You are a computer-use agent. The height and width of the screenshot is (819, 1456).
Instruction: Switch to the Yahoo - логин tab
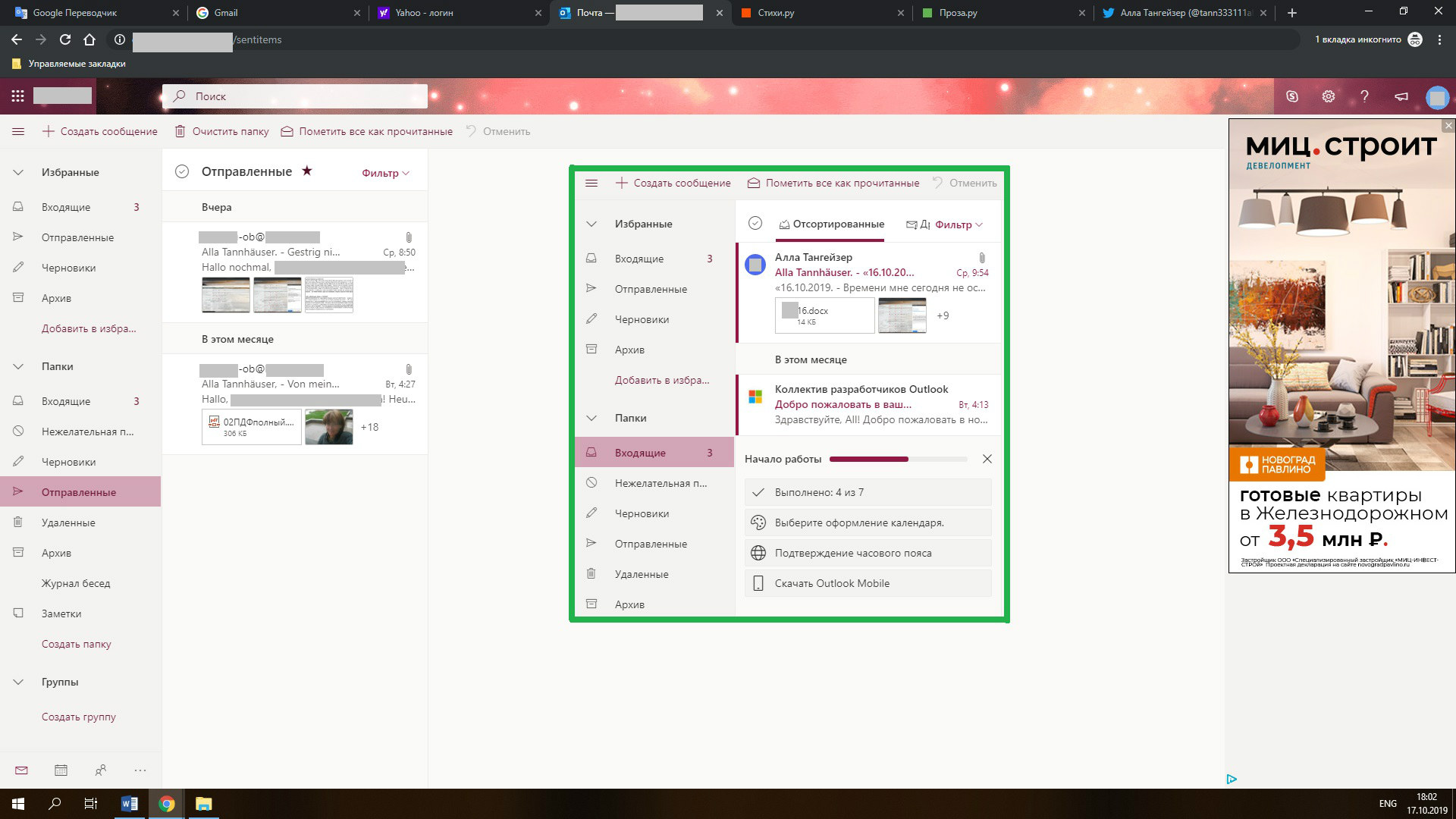pos(459,13)
